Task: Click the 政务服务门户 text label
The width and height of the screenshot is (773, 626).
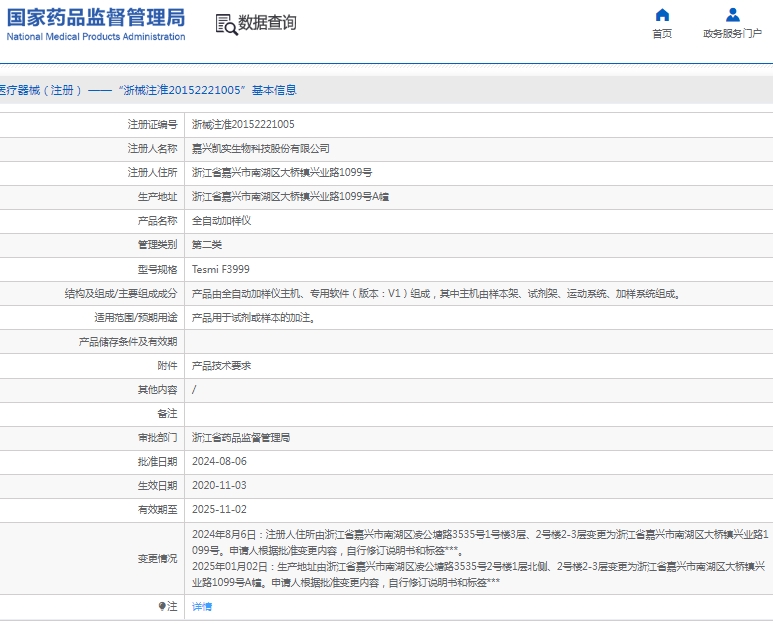Action: [x=733, y=34]
